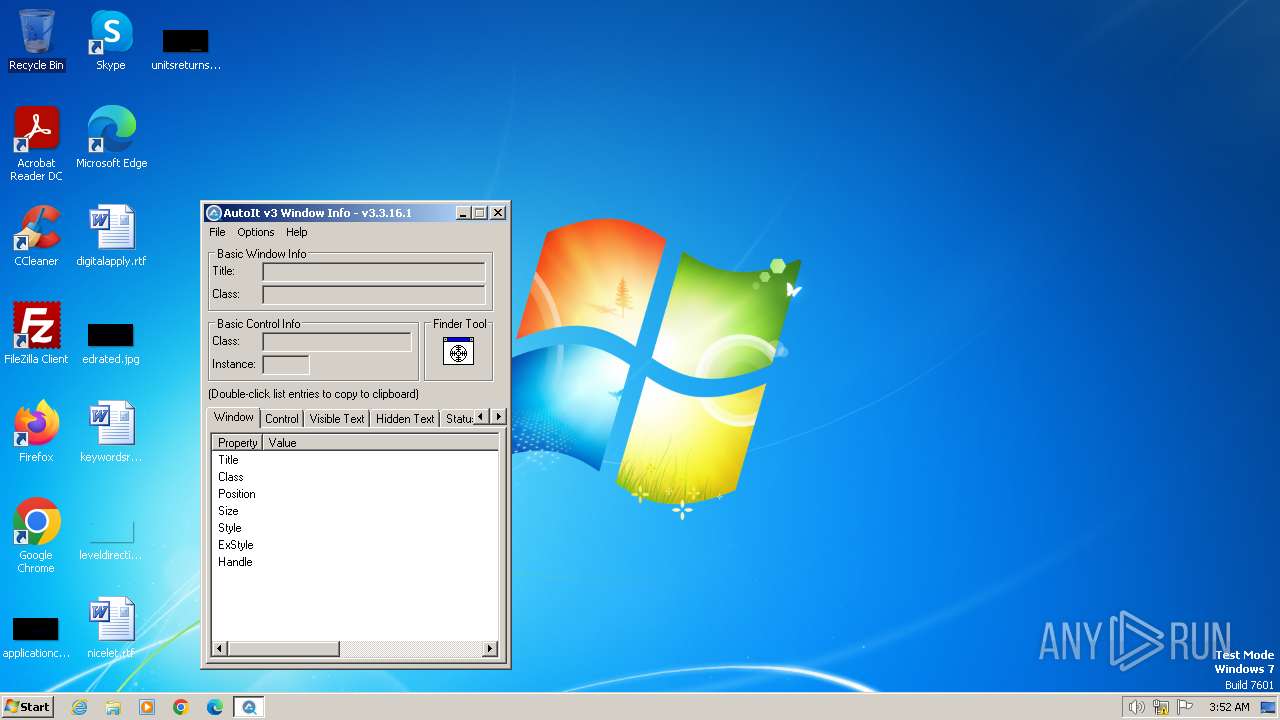Open Edge from the taskbar
The width and height of the screenshot is (1280, 720).
[x=215, y=707]
